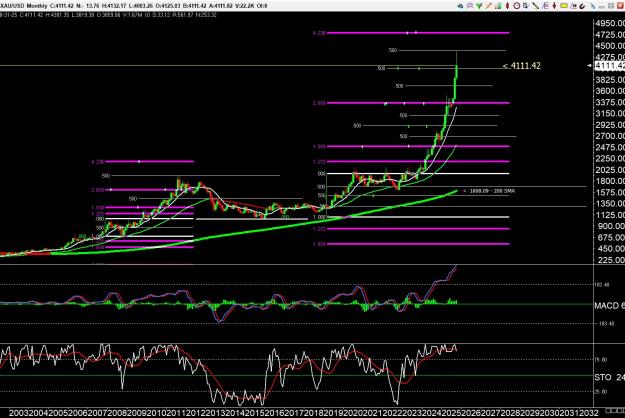Click the flask-shaped icon in toolbar
The height and width of the screenshot is (418, 625).
pyautogui.click(x=574, y=6)
